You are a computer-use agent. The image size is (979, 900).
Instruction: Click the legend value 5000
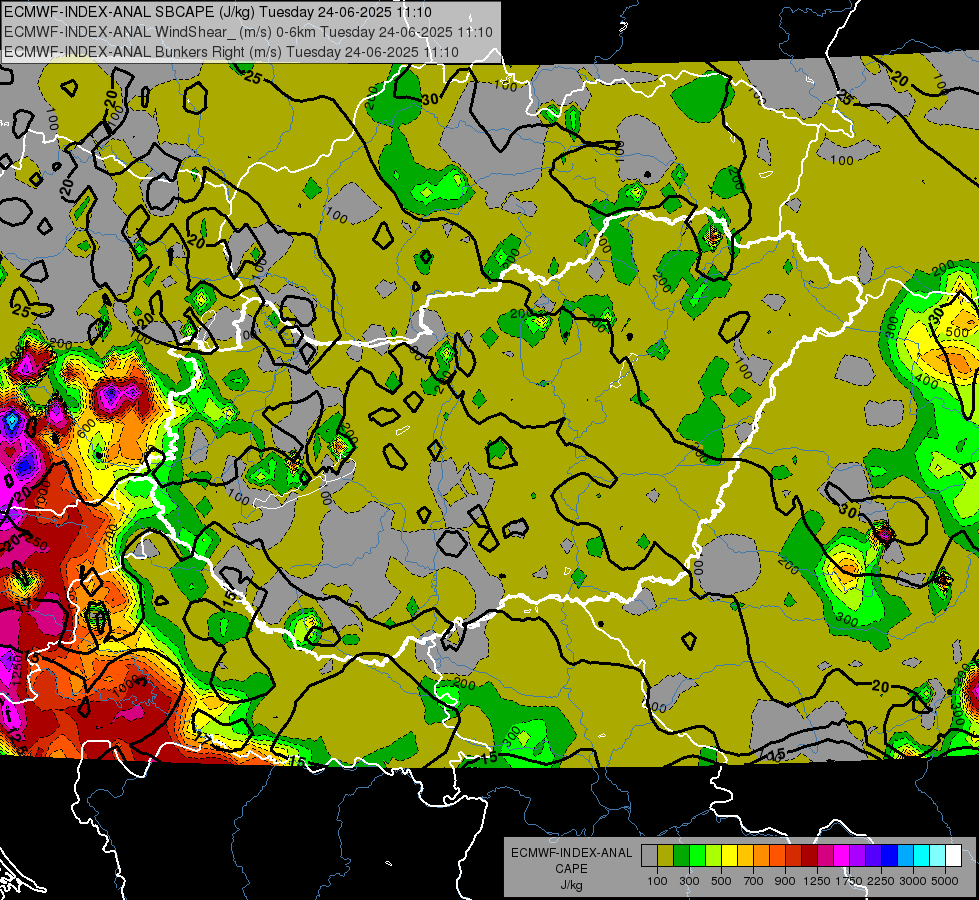945,881
